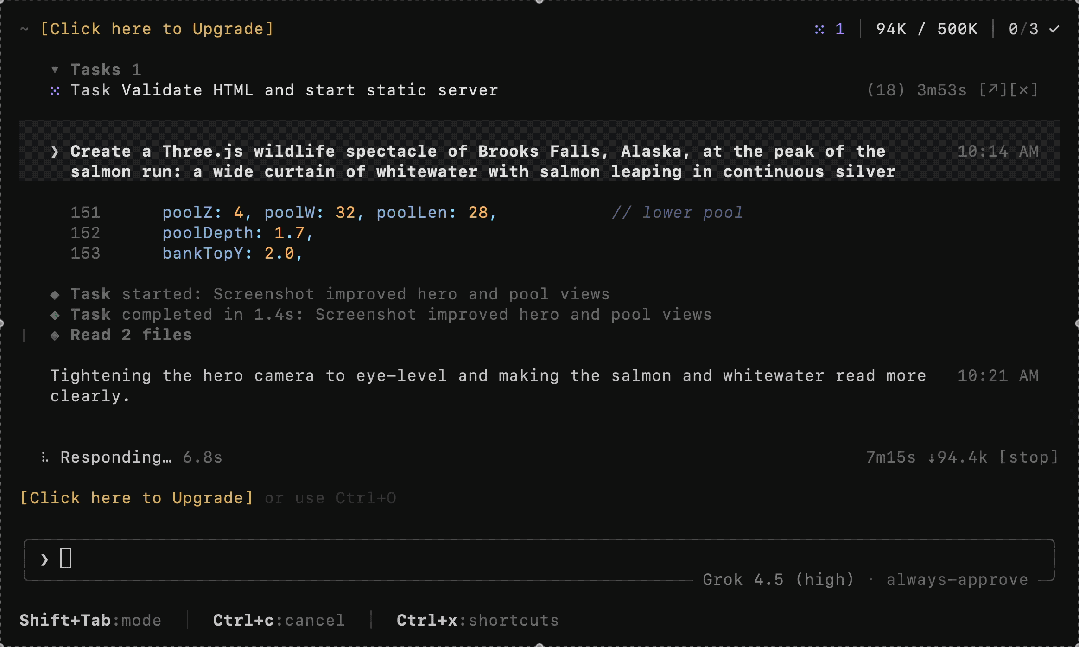Click the bottom Click here to Upgrade link
Image resolution: width=1079 pixels, height=647 pixels.
(136, 498)
